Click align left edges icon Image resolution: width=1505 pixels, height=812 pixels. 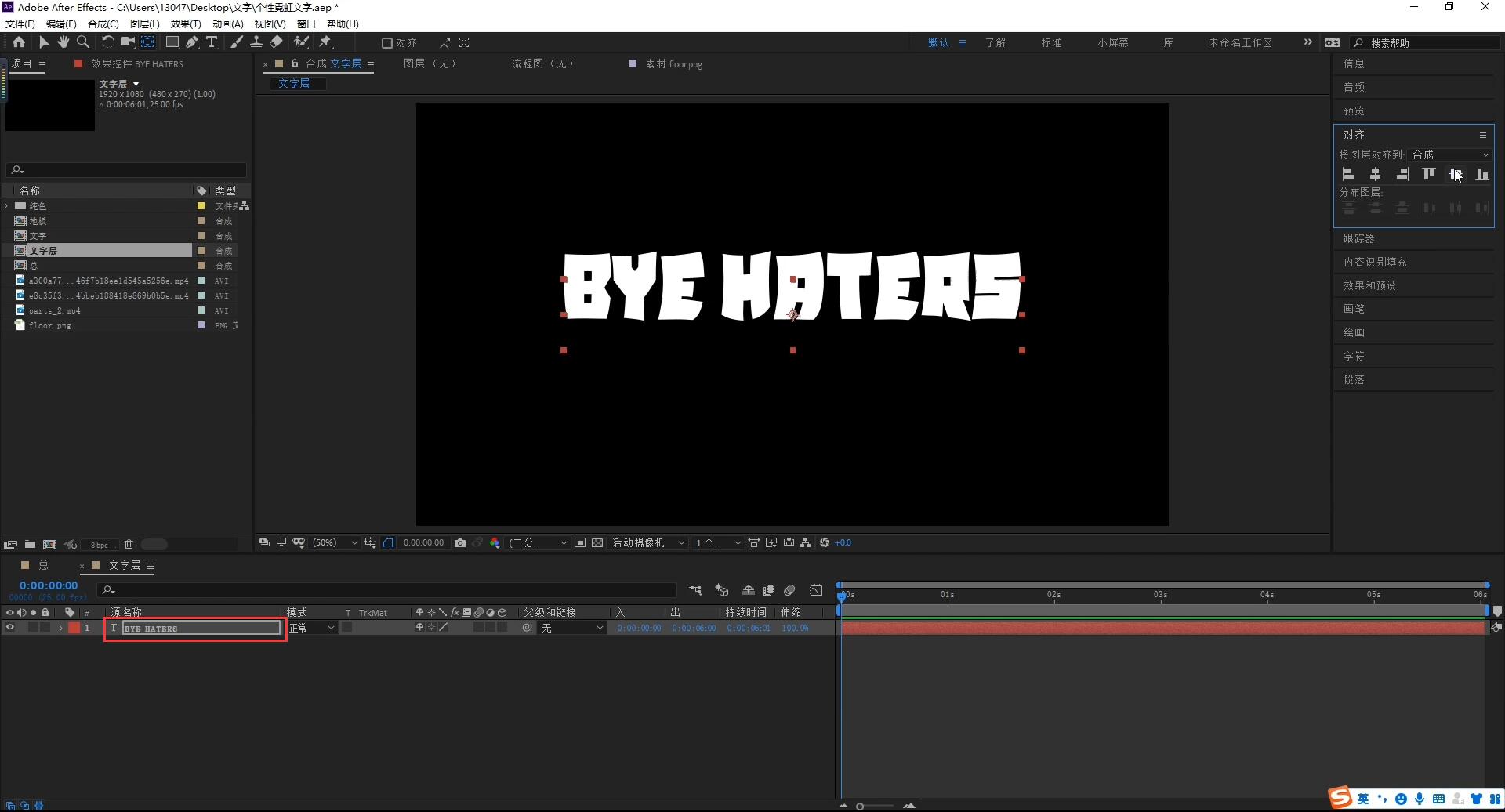1349,174
